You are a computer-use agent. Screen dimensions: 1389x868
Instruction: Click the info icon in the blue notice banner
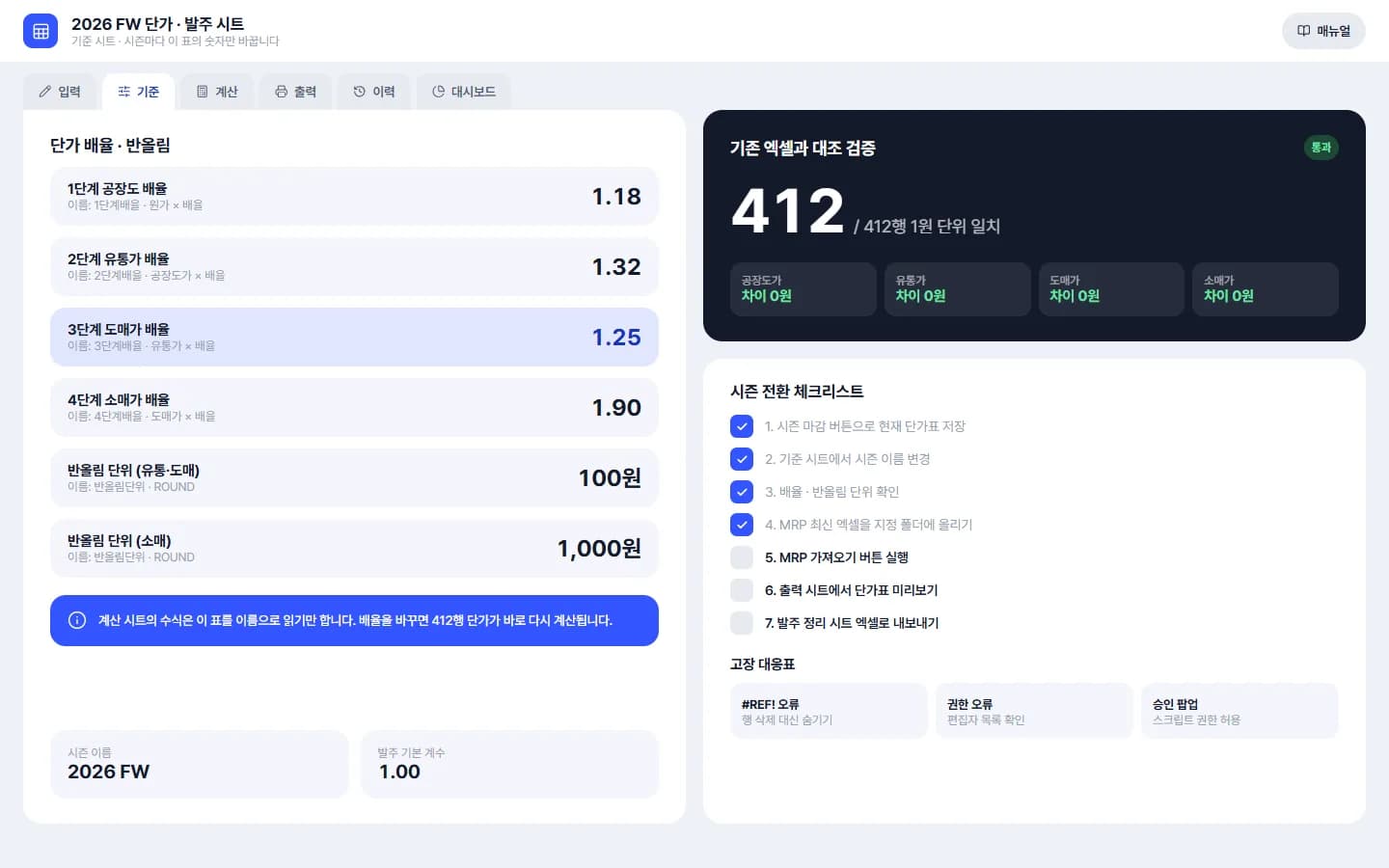pyautogui.click(x=77, y=620)
